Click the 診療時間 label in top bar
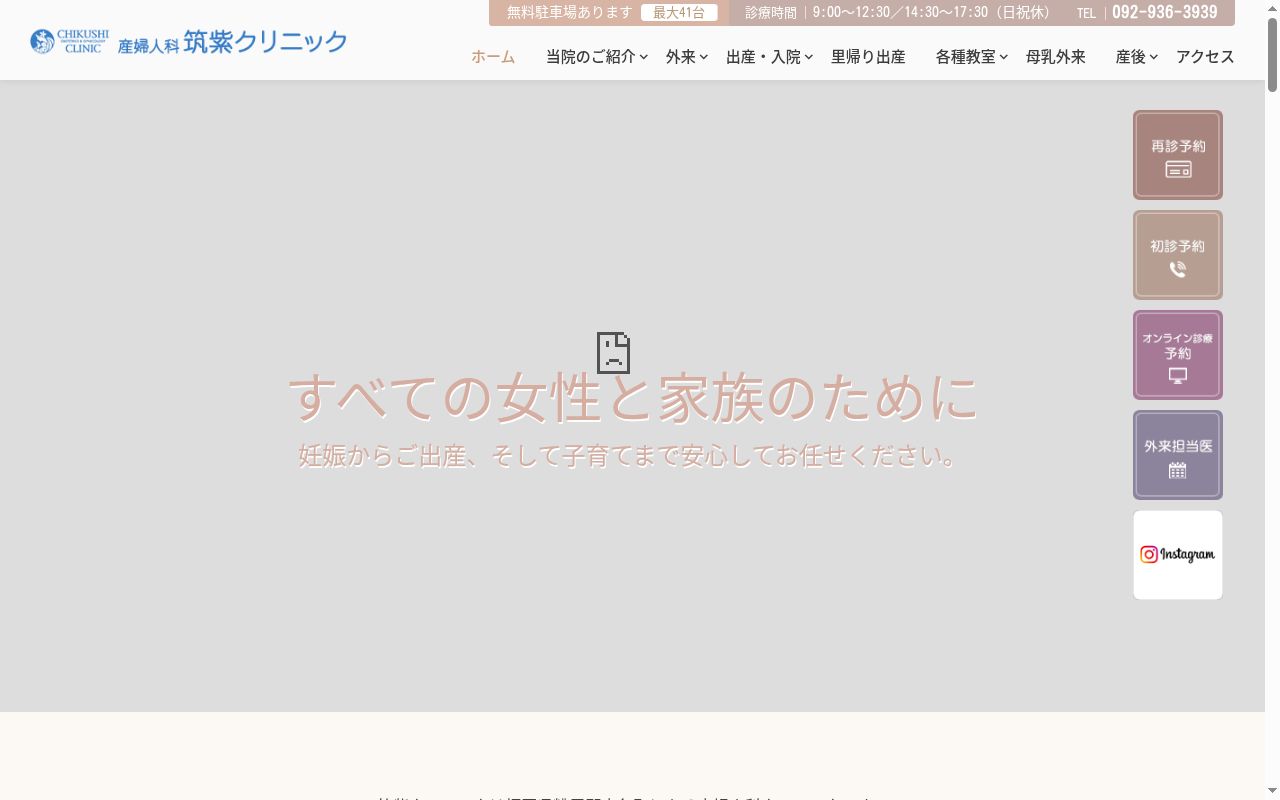 tap(771, 13)
